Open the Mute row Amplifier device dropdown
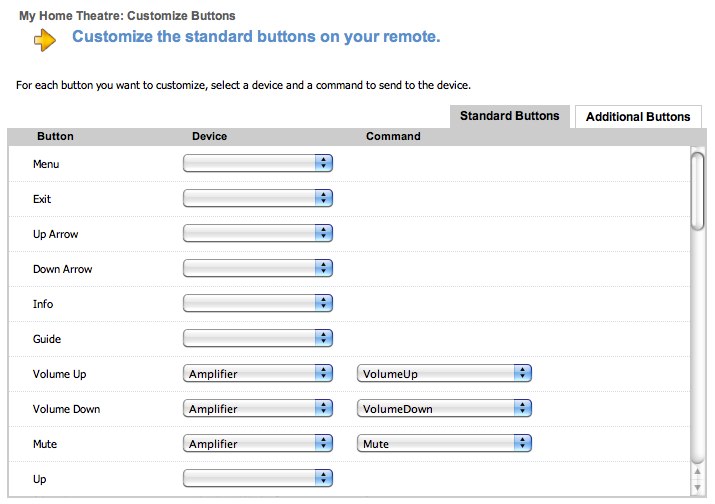This screenshot has height=504, width=715. [258, 443]
